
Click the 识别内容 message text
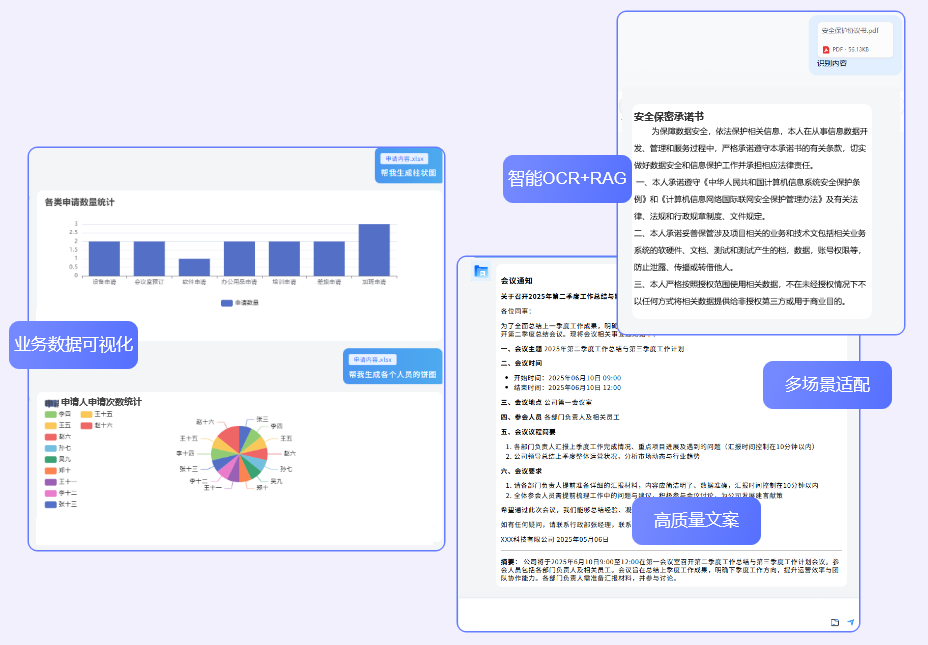click(x=831, y=63)
